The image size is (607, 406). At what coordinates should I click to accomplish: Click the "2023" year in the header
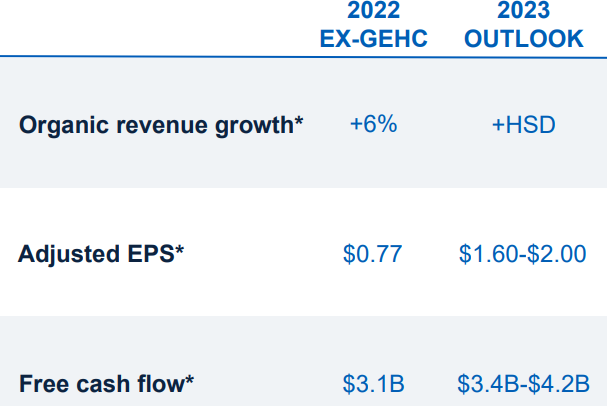(x=523, y=12)
